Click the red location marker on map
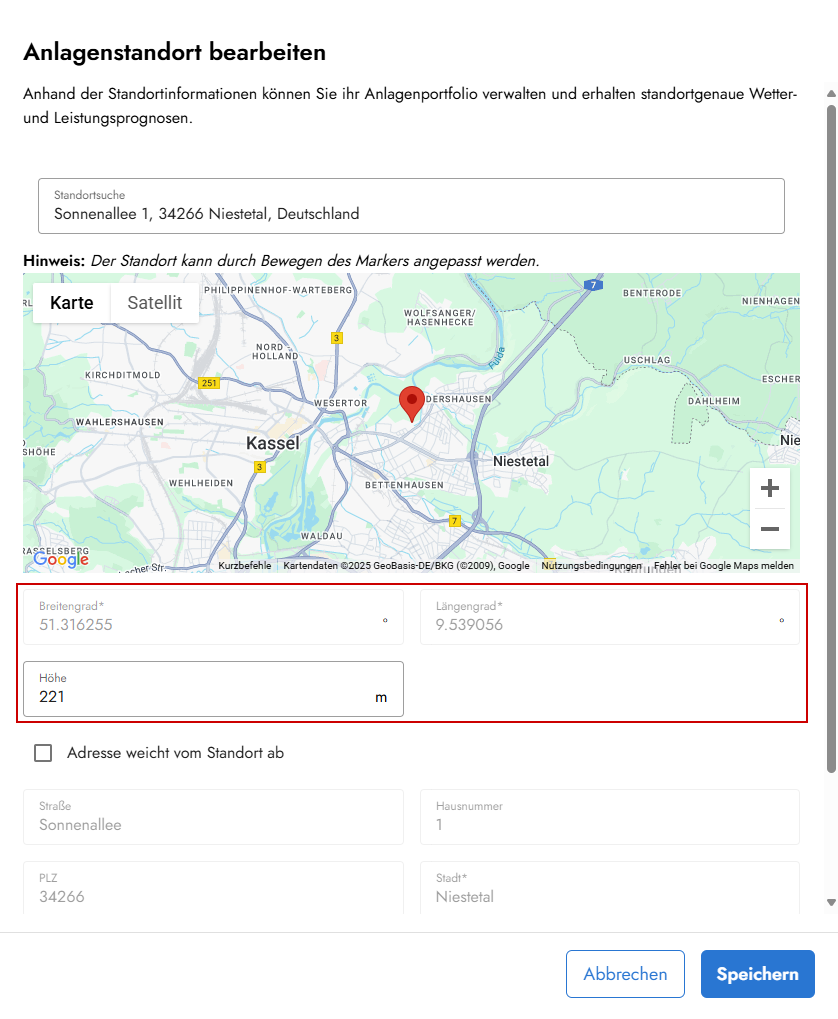This screenshot has height=1019, width=838. (411, 403)
